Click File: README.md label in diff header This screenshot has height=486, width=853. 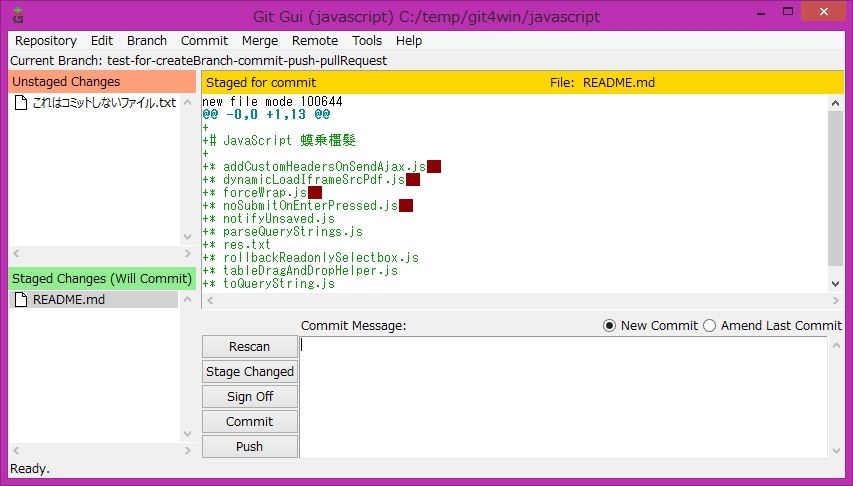(602, 83)
